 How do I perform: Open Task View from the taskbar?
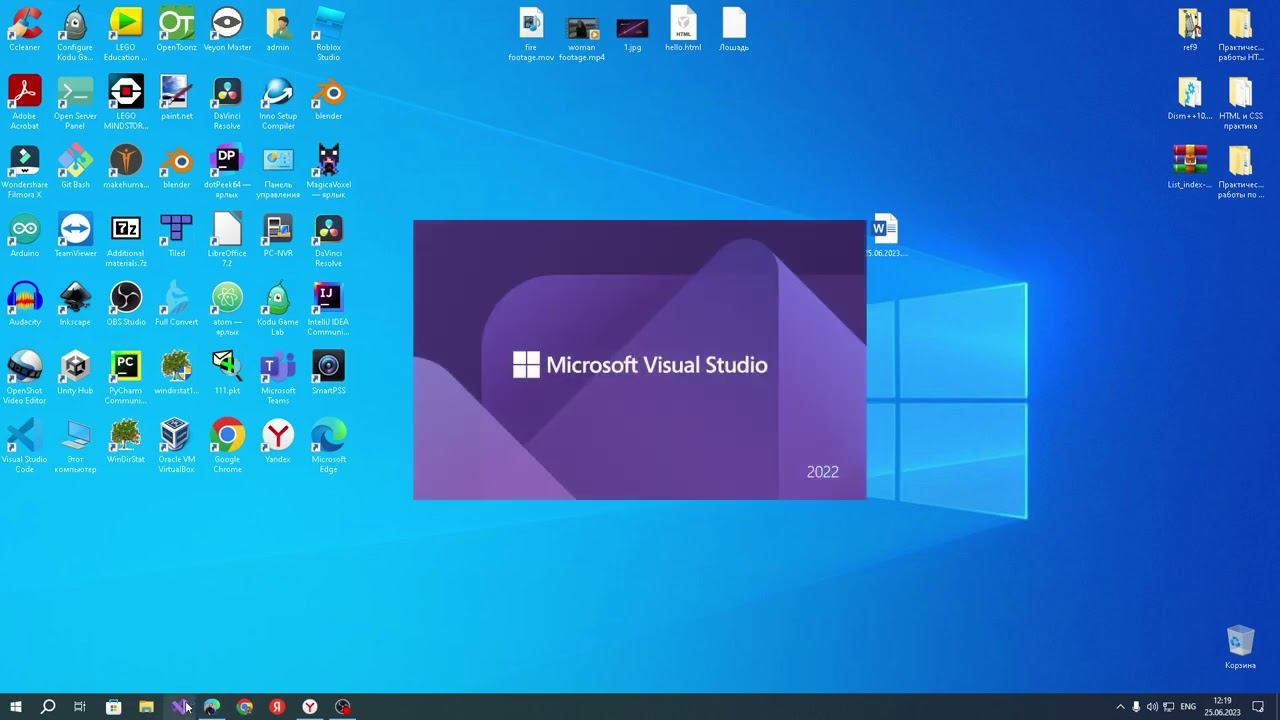[x=80, y=707]
